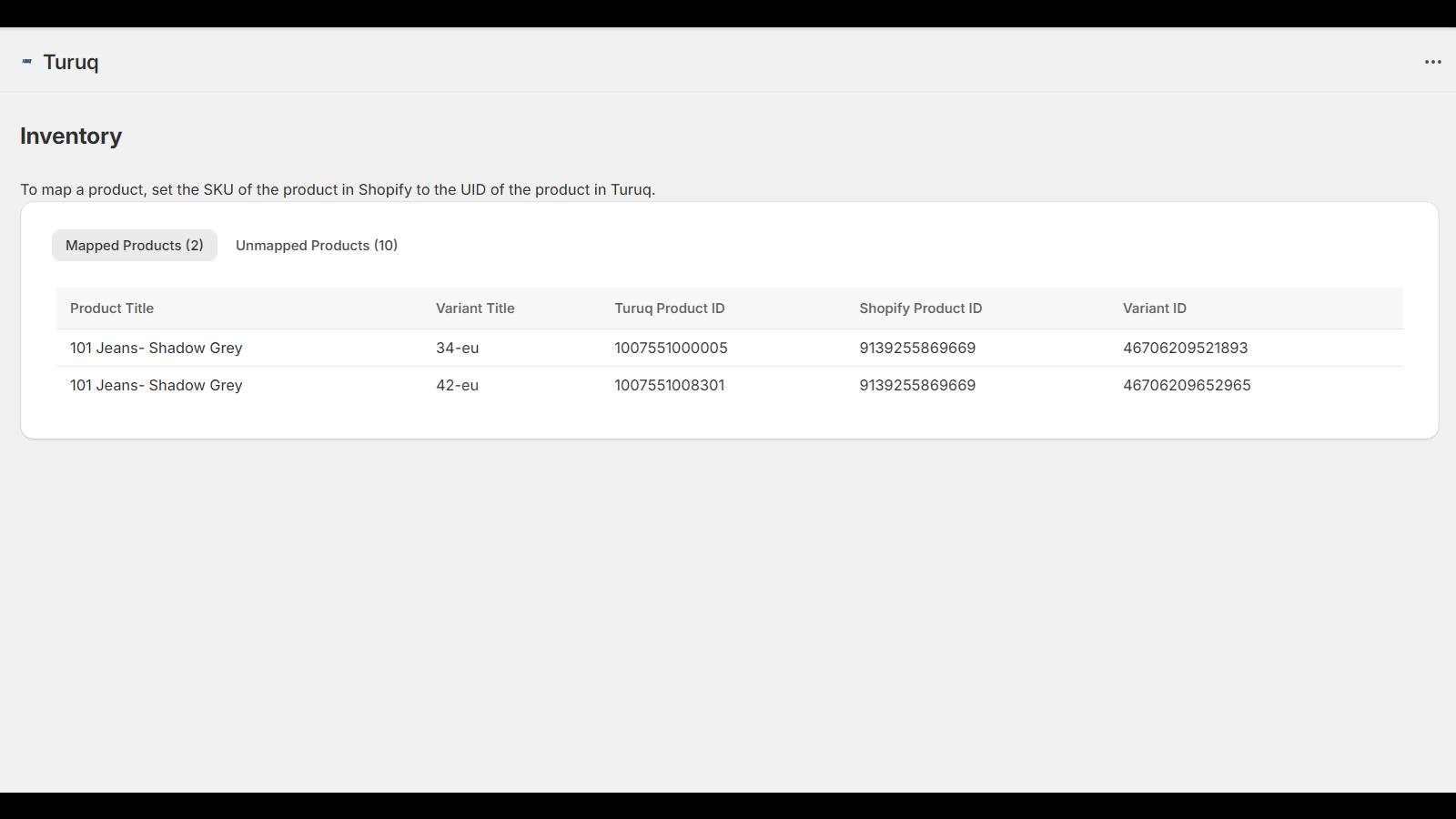1456x819 pixels.
Task: Click Shopify Product ID in the 34-eu row
Action: (x=917, y=349)
